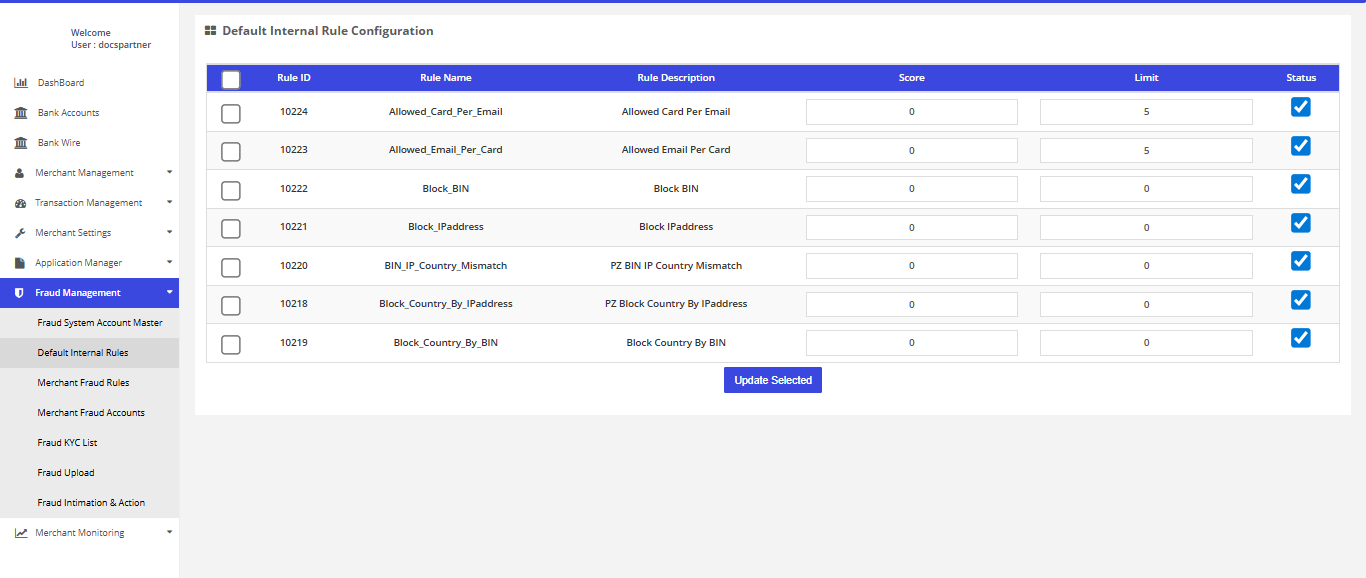Expand the Merchant Management dropdown arrow

coord(169,172)
